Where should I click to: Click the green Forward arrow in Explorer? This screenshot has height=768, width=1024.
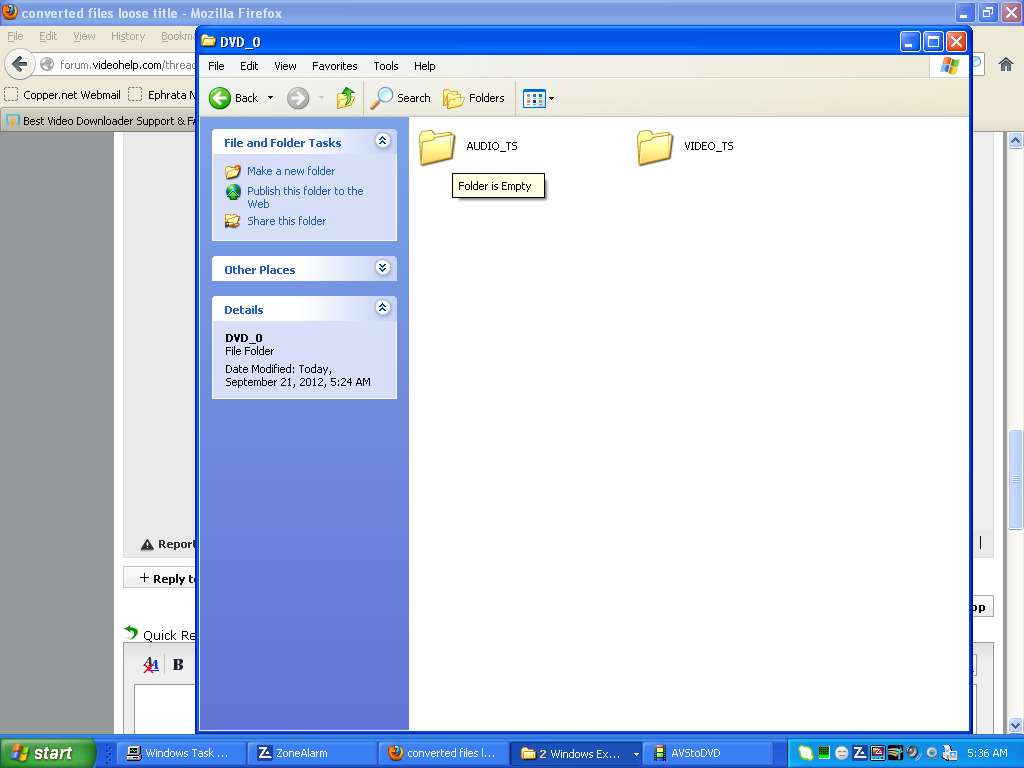click(x=298, y=98)
